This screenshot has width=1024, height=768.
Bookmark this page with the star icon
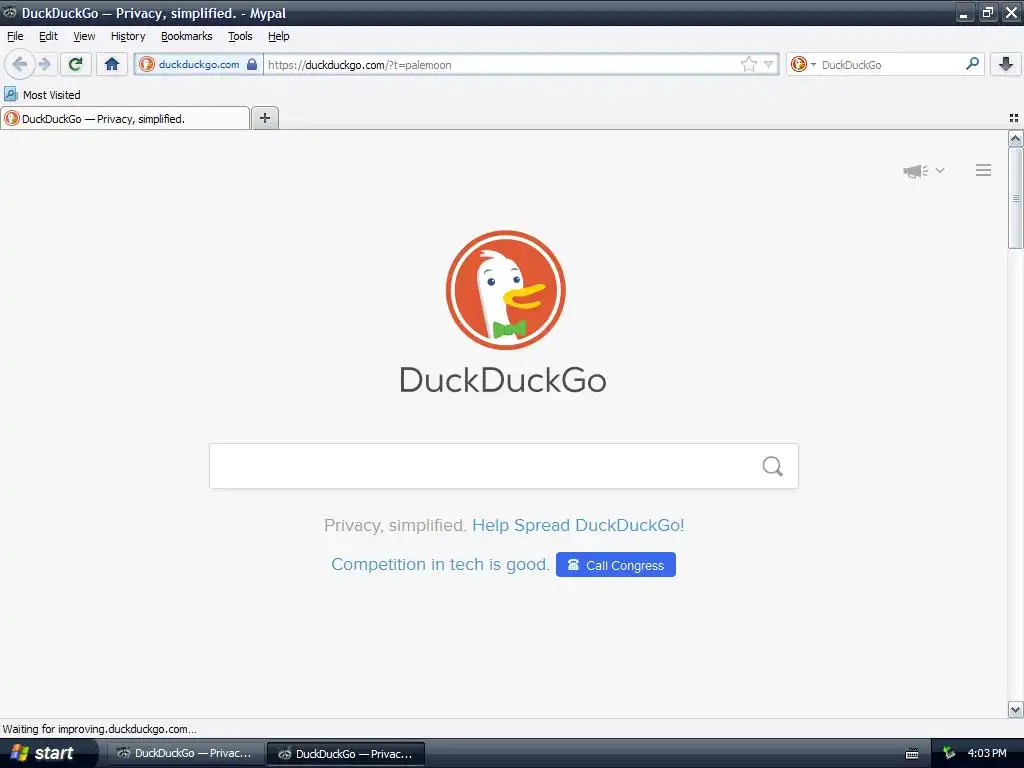748,64
